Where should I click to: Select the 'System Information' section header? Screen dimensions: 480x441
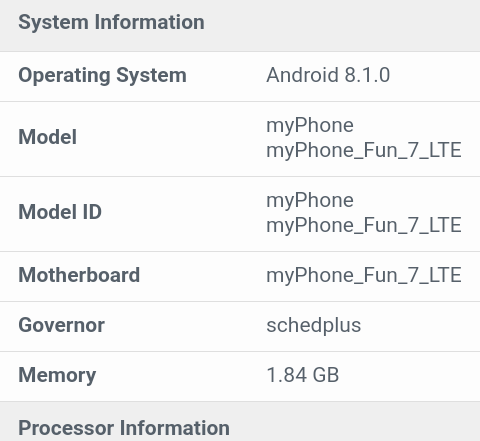[x=111, y=23]
